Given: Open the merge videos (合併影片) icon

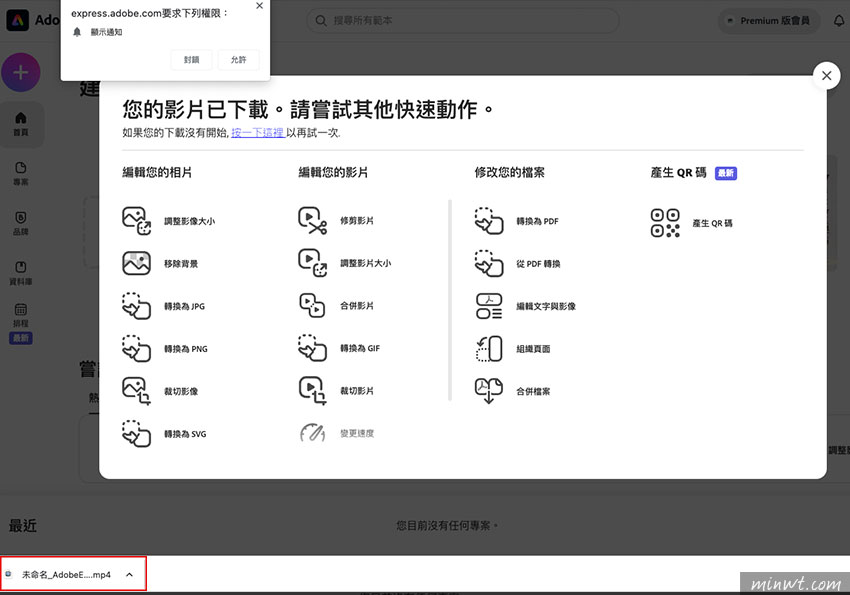Looking at the screenshot, I should point(313,305).
